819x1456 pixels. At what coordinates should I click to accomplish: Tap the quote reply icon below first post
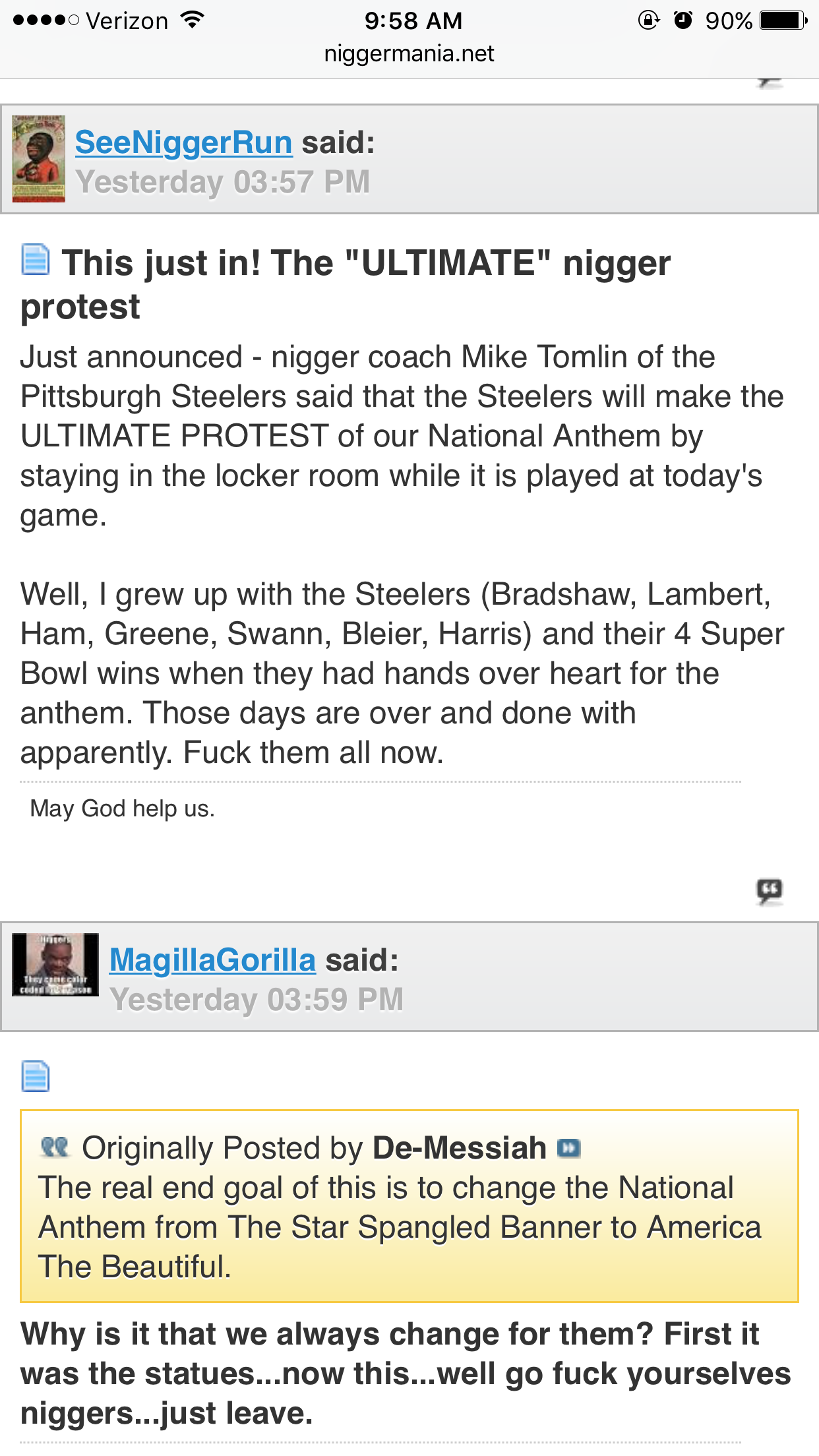coord(769,892)
